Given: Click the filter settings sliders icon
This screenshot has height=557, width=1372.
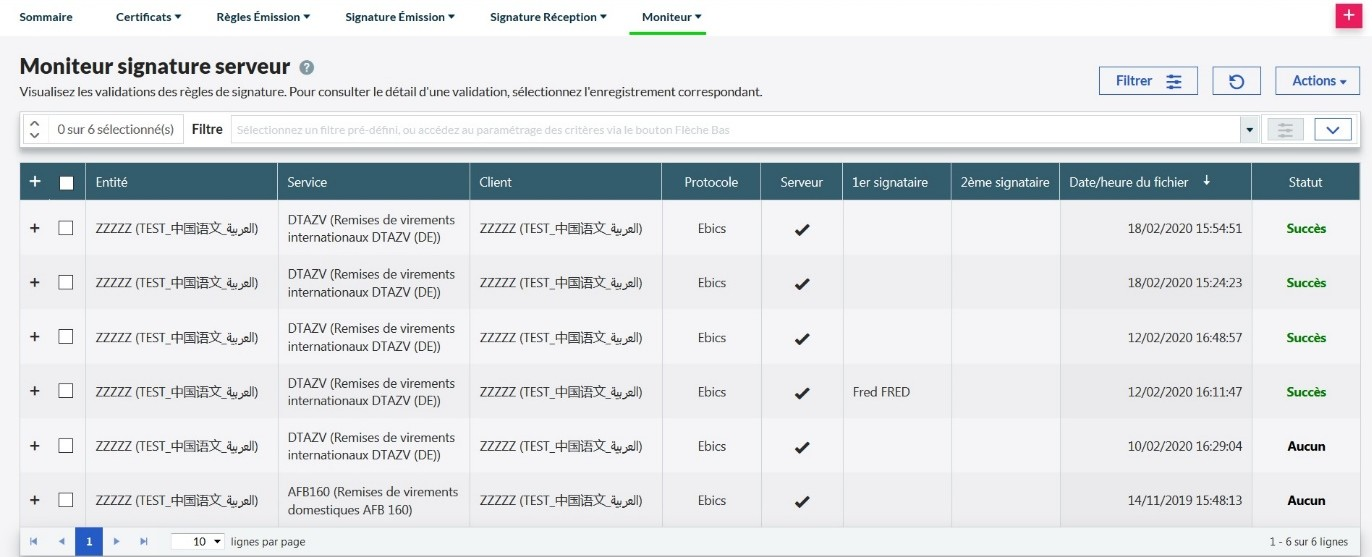Looking at the screenshot, I should click(1285, 130).
